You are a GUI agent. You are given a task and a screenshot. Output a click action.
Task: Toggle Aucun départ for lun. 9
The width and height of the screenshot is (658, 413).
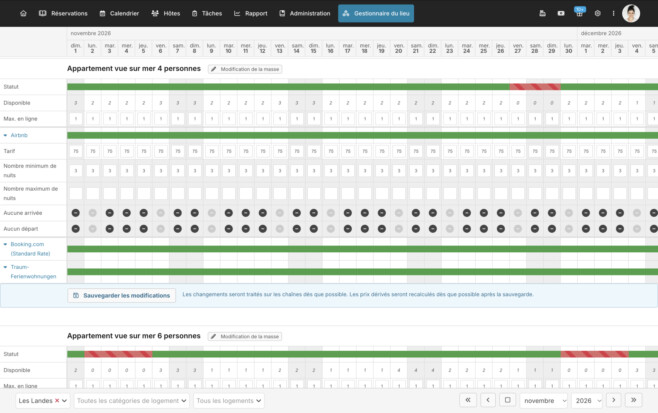pyautogui.click(x=212, y=229)
